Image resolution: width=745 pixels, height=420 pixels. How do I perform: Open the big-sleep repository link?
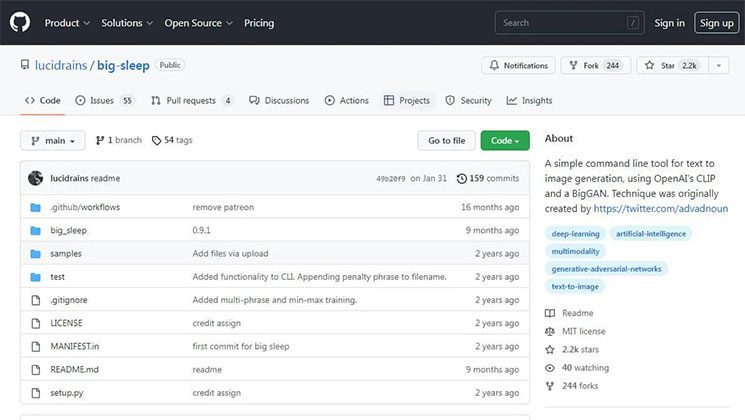click(x=123, y=65)
